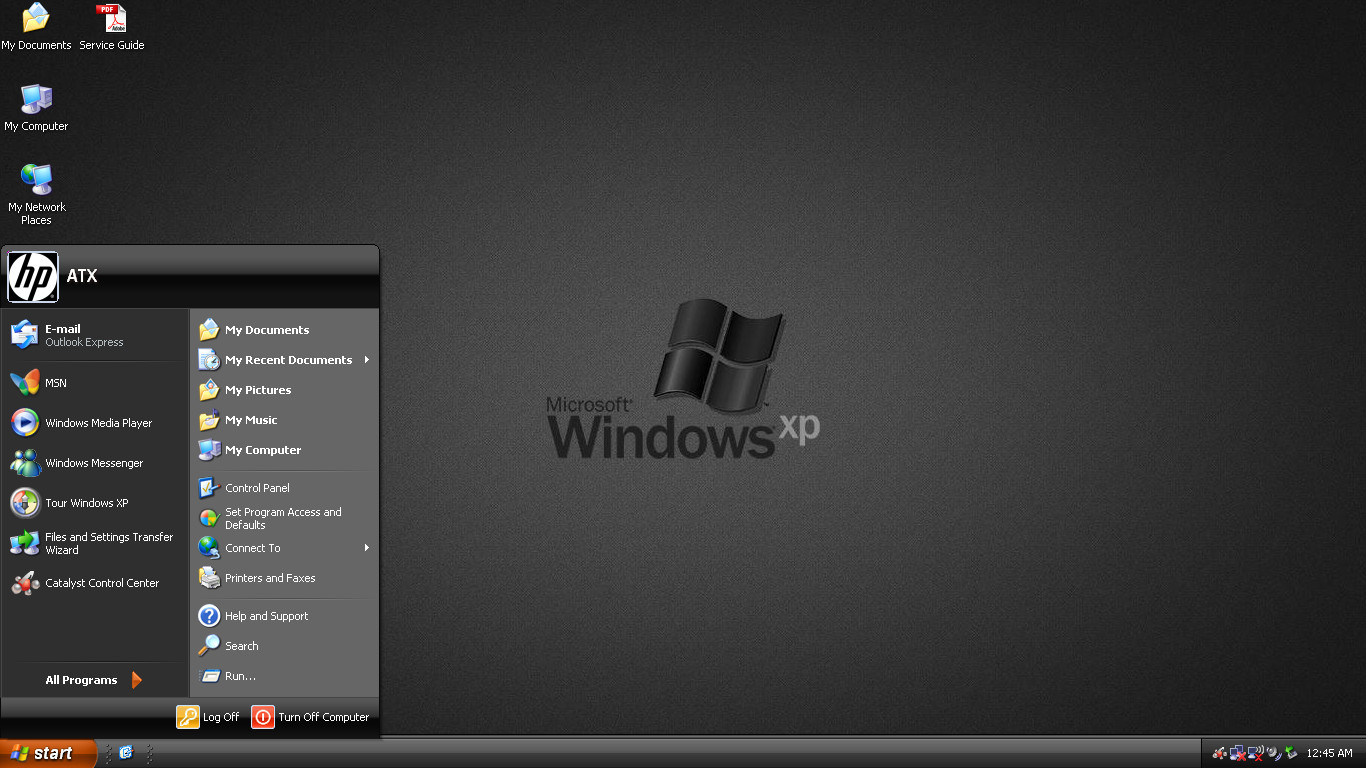Close the menu via the start button
1366x768 pixels.
48,753
